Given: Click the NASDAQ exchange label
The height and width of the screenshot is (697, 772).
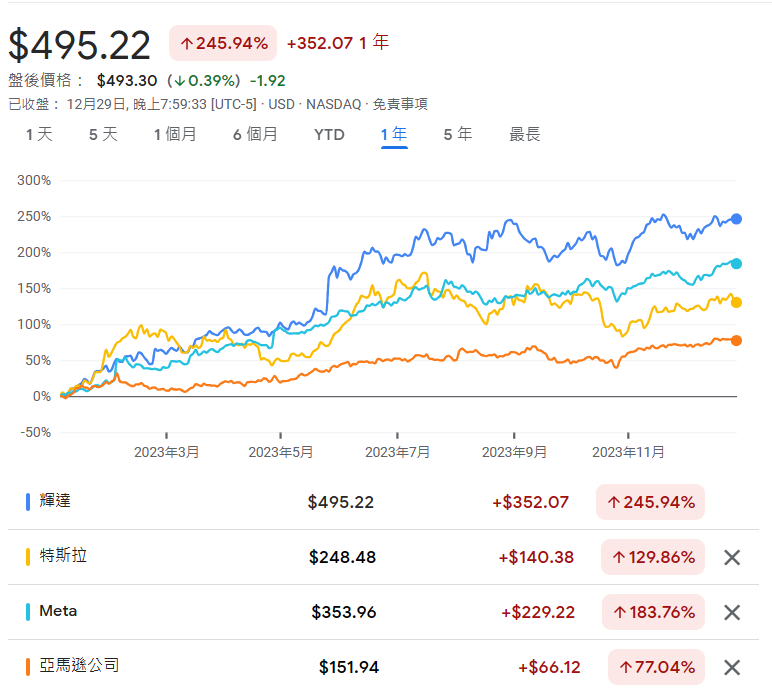Looking at the screenshot, I should click(x=334, y=104).
